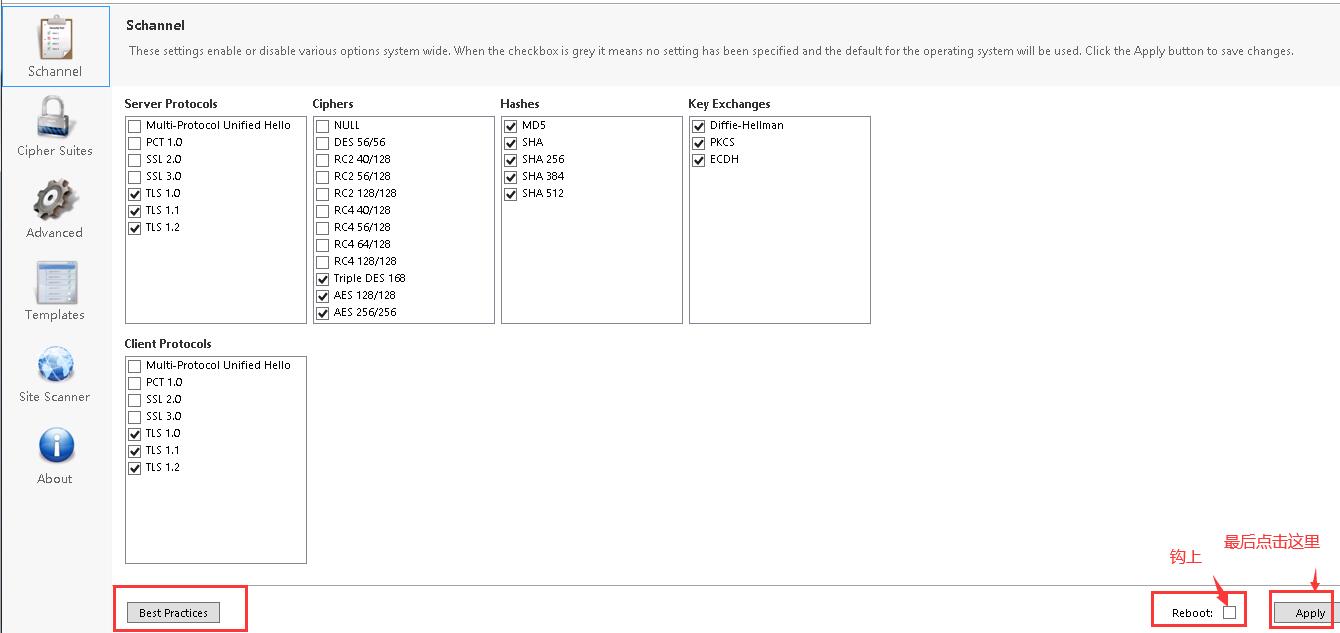Enable SSL 2.0 under Client Protocols

pyautogui.click(x=134, y=400)
